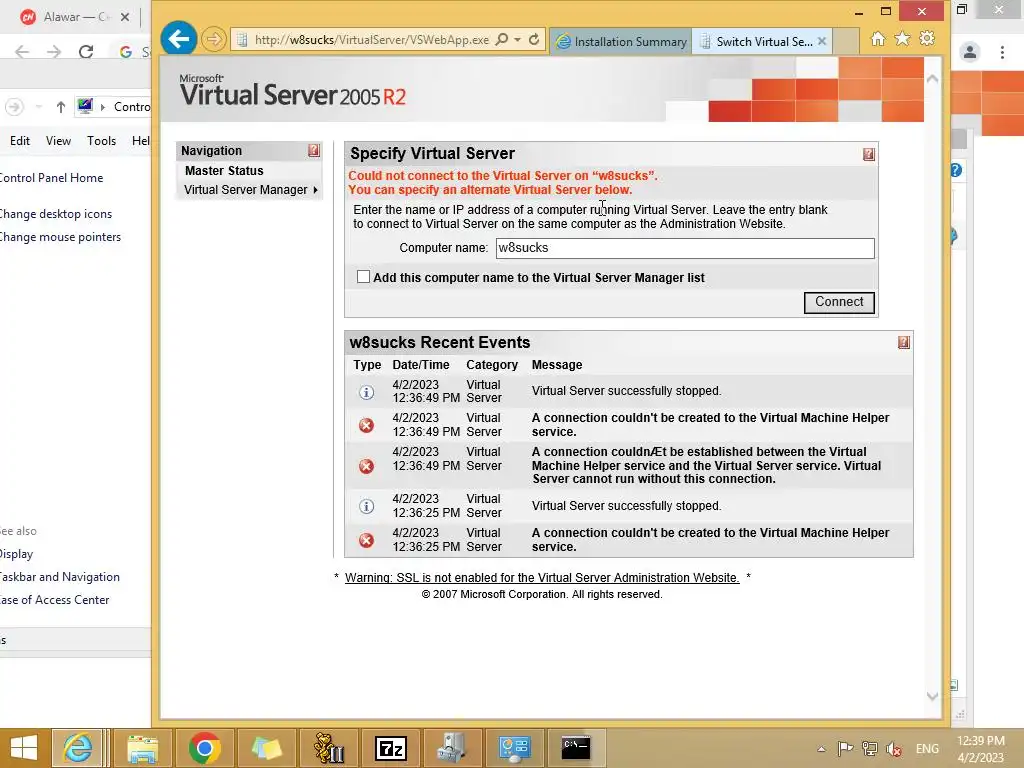
Task: Click the Explorer up arrow button
Action: point(60,106)
